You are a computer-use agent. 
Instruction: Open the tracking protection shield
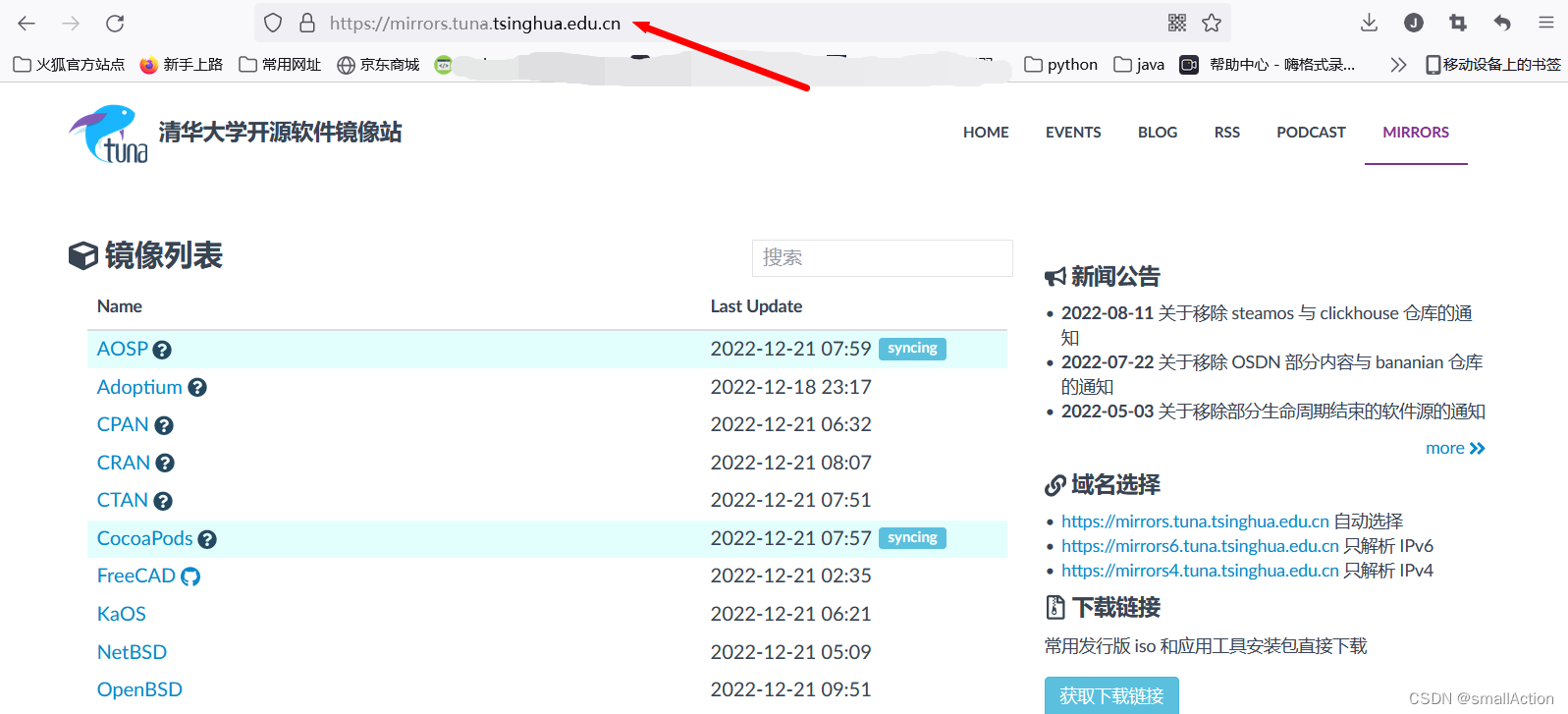(273, 23)
